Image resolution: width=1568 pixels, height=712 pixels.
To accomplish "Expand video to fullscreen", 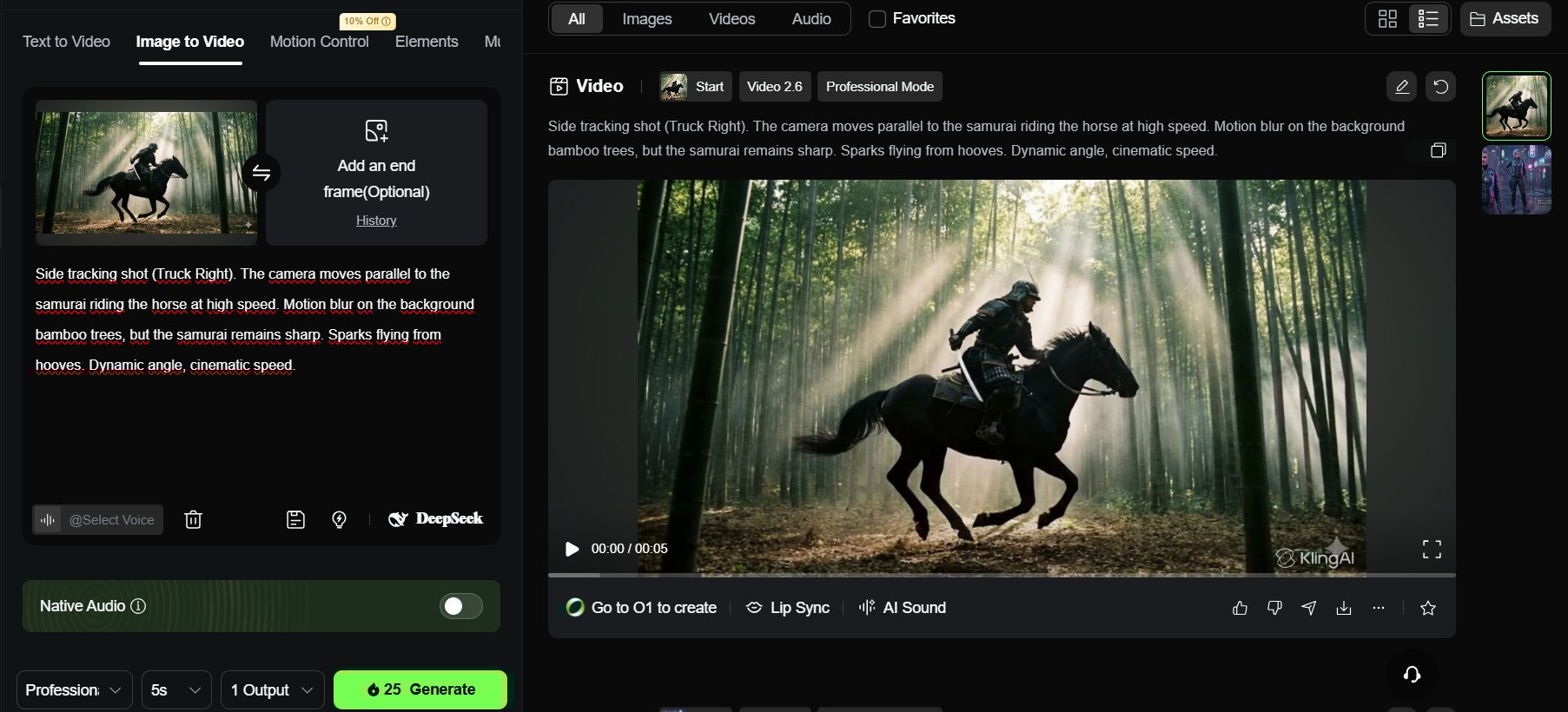I will click(1432, 549).
